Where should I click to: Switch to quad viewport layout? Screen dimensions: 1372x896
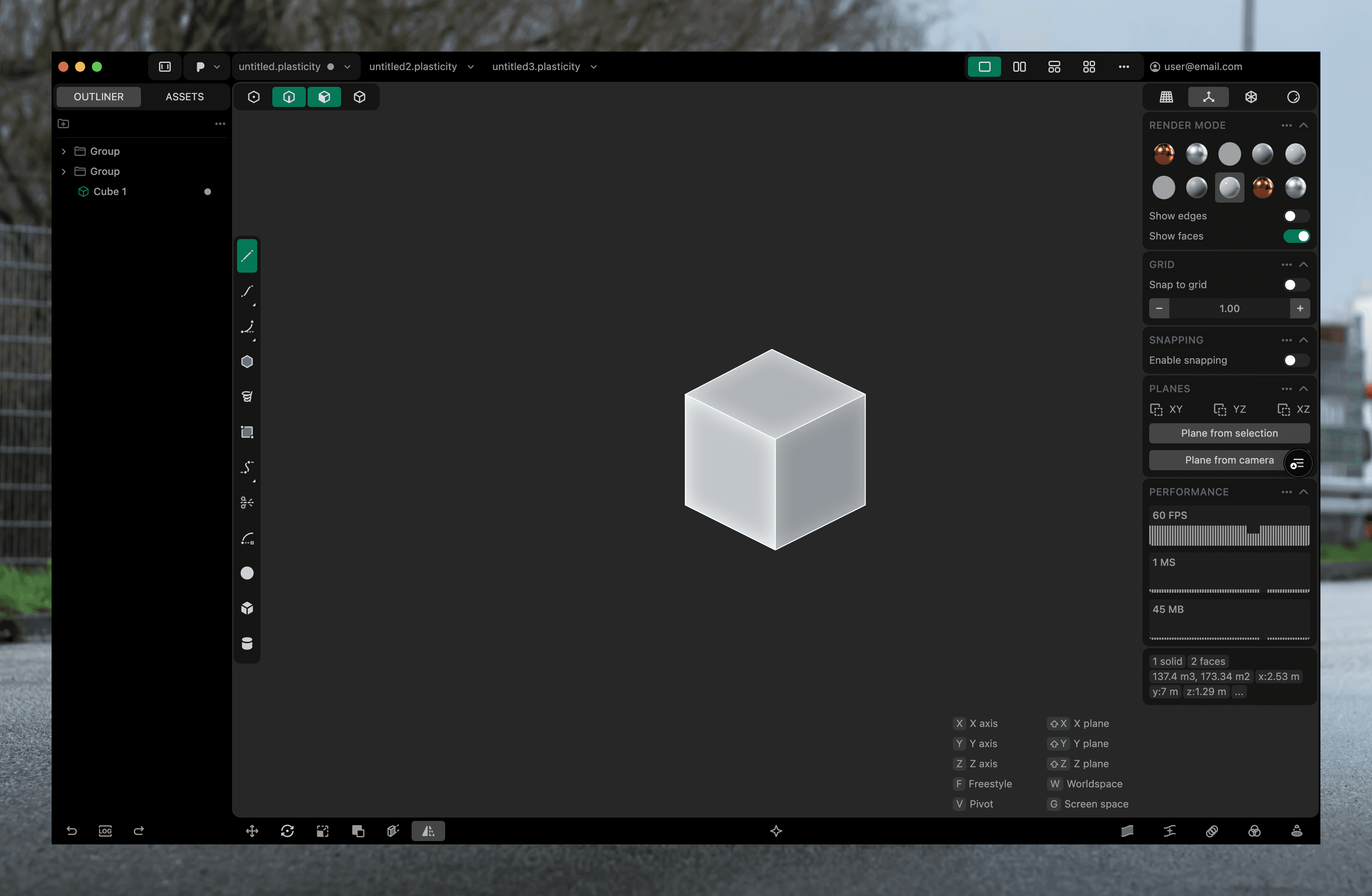tap(1088, 67)
